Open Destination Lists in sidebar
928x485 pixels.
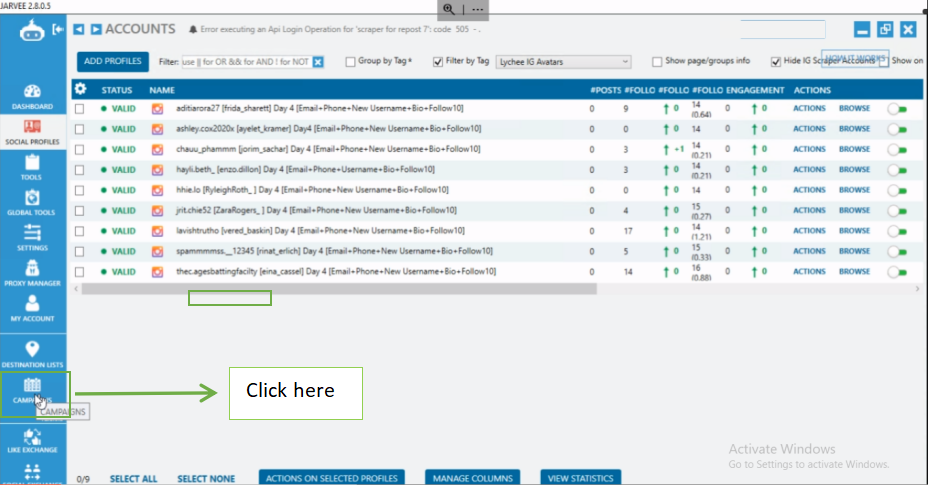coord(32,355)
